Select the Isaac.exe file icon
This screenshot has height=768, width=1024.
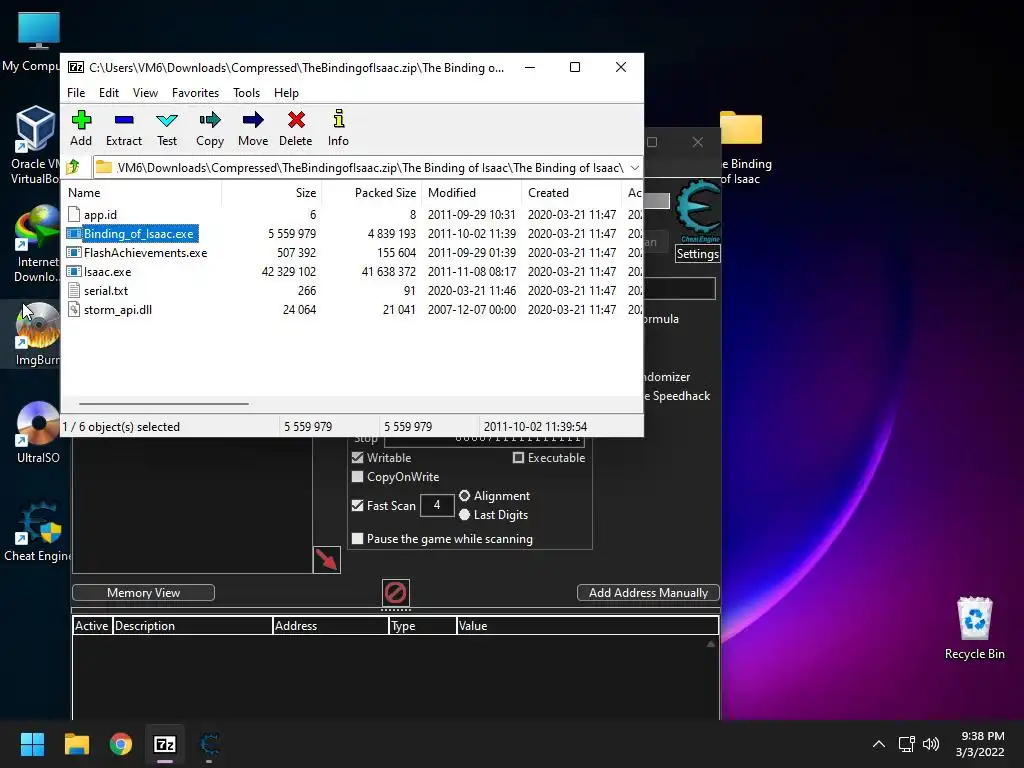coord(74,272)
